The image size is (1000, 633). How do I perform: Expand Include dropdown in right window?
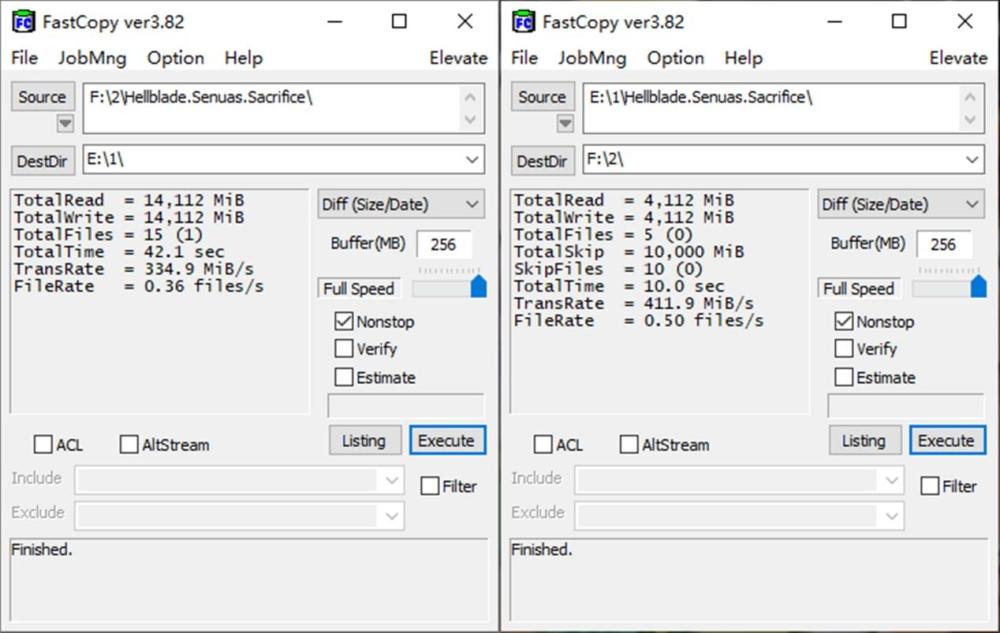click(x=892, y=480)
